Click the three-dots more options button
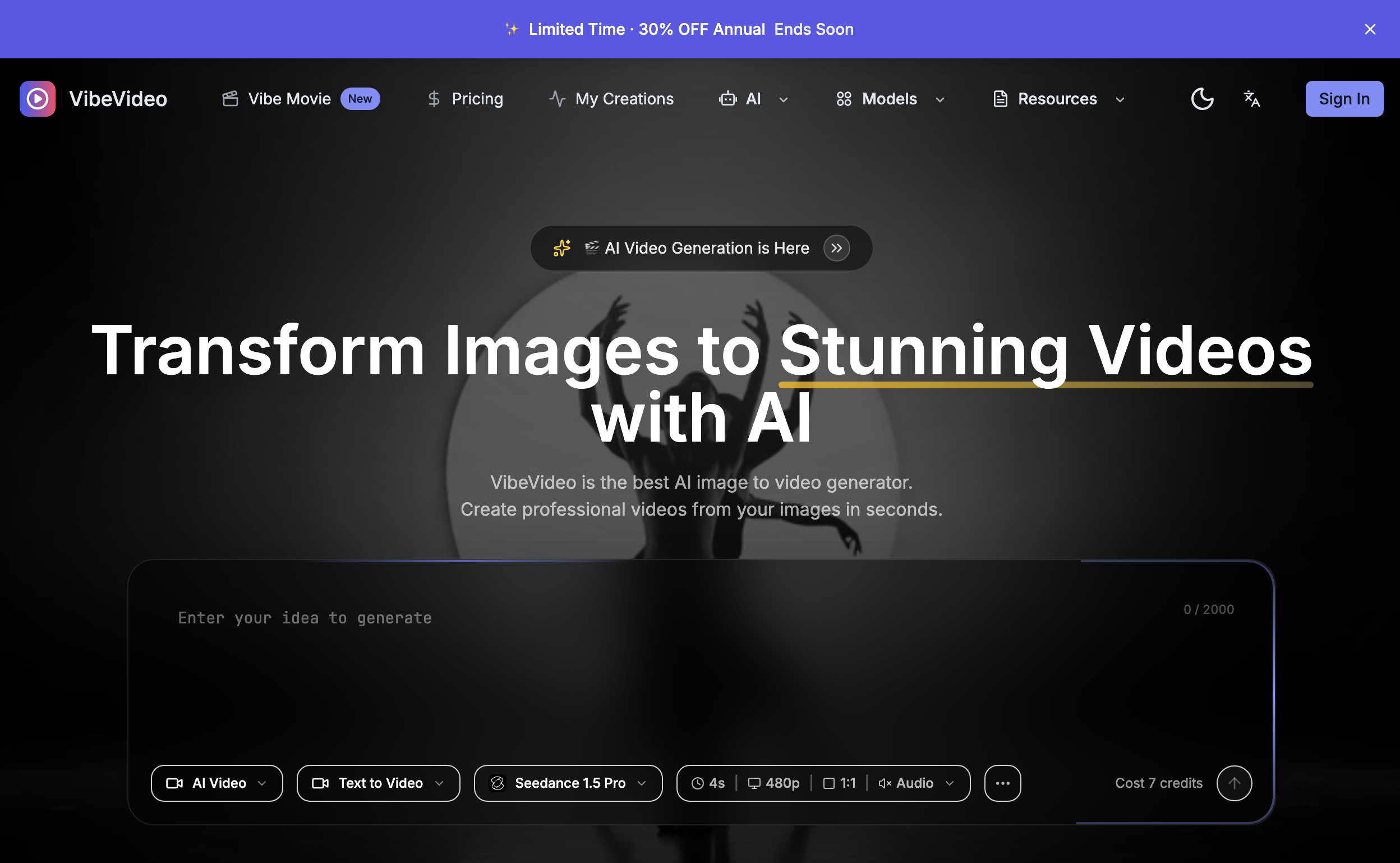 (x=1002, y=783)
